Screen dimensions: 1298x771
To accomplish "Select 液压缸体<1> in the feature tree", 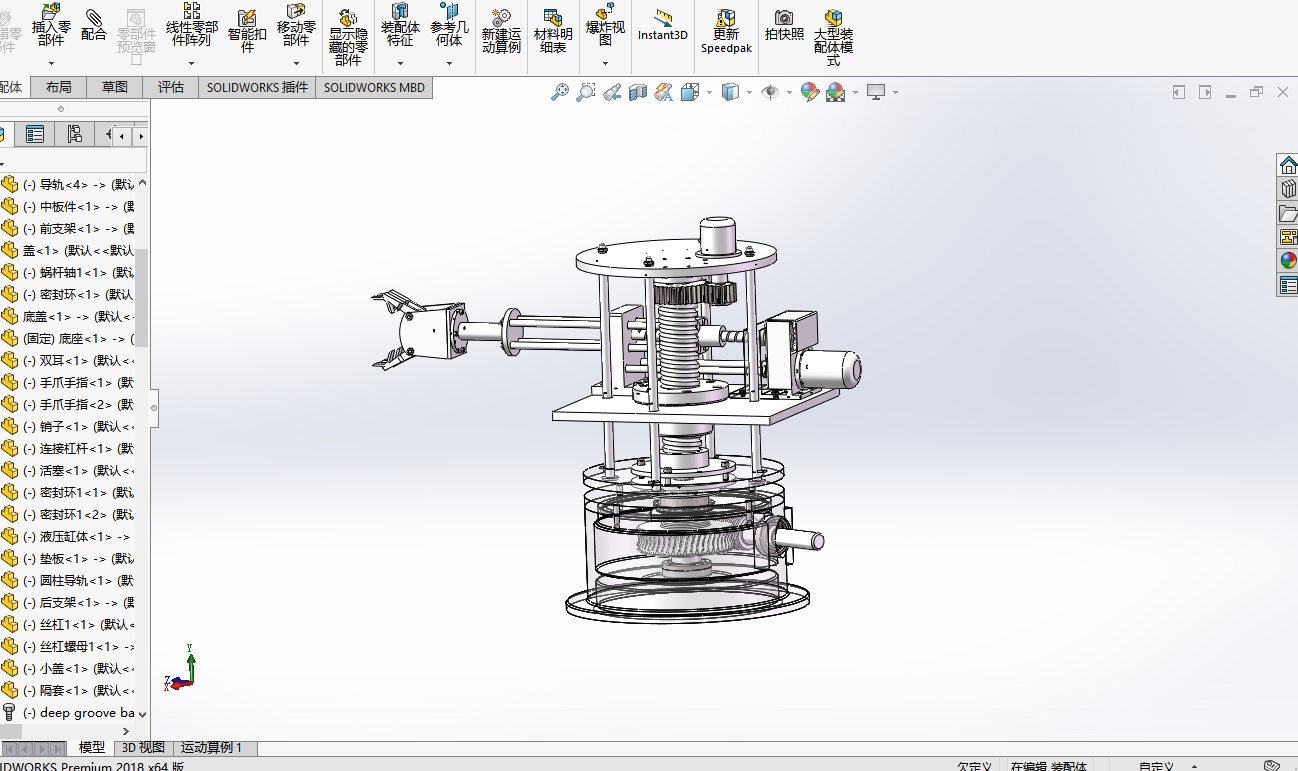I will point(68,536).
